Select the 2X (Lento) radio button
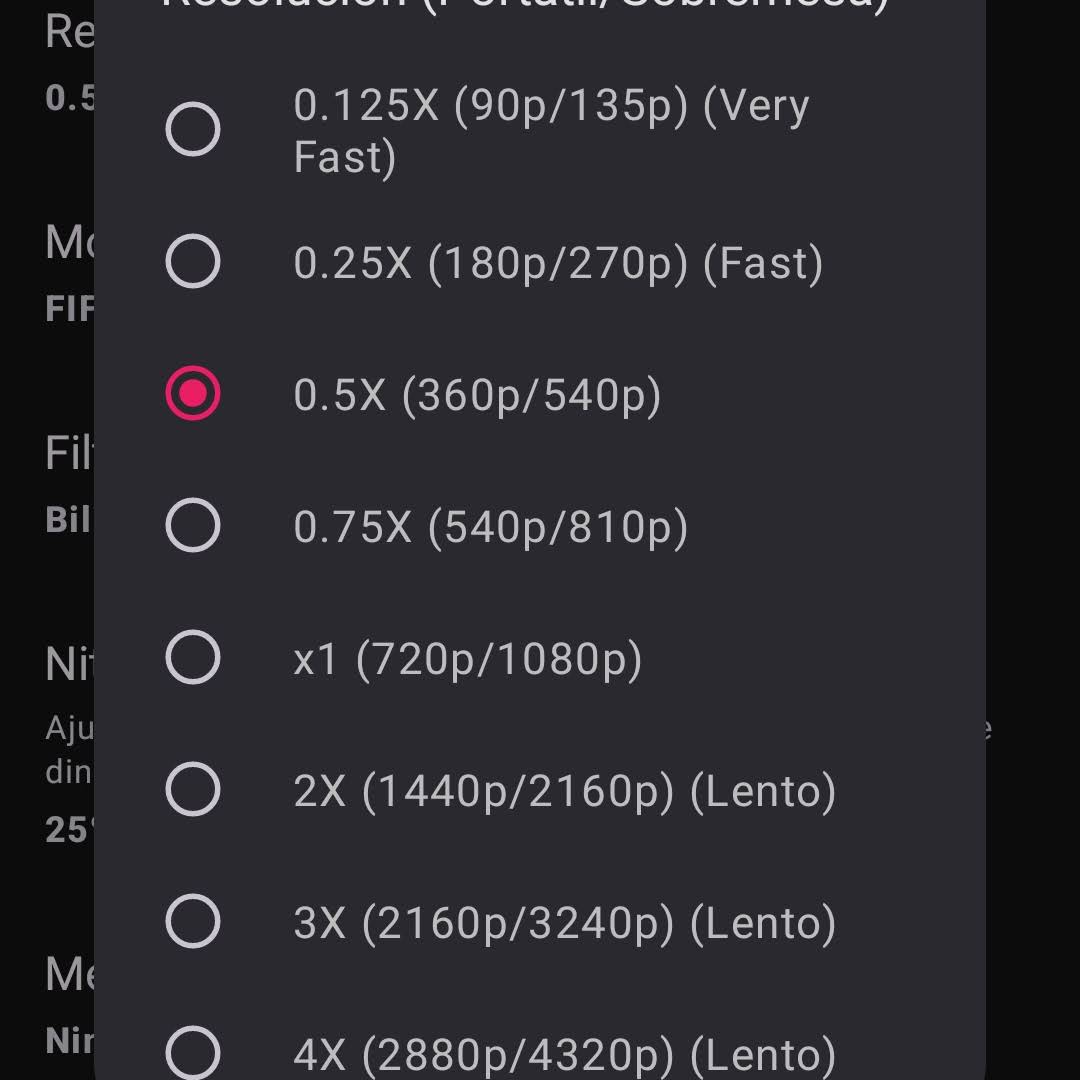Screen dimensions: 1080x1080 coord(193,790)
